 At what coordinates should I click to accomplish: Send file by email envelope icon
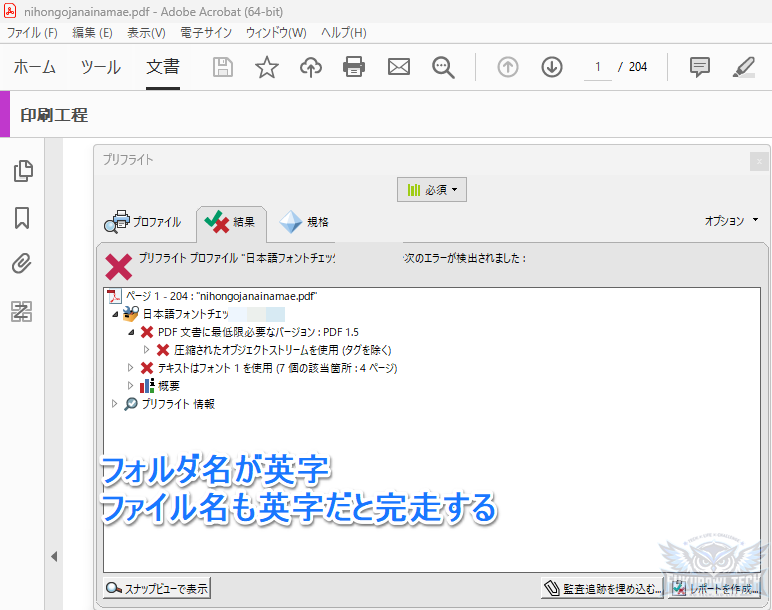[x=399, y=67]
